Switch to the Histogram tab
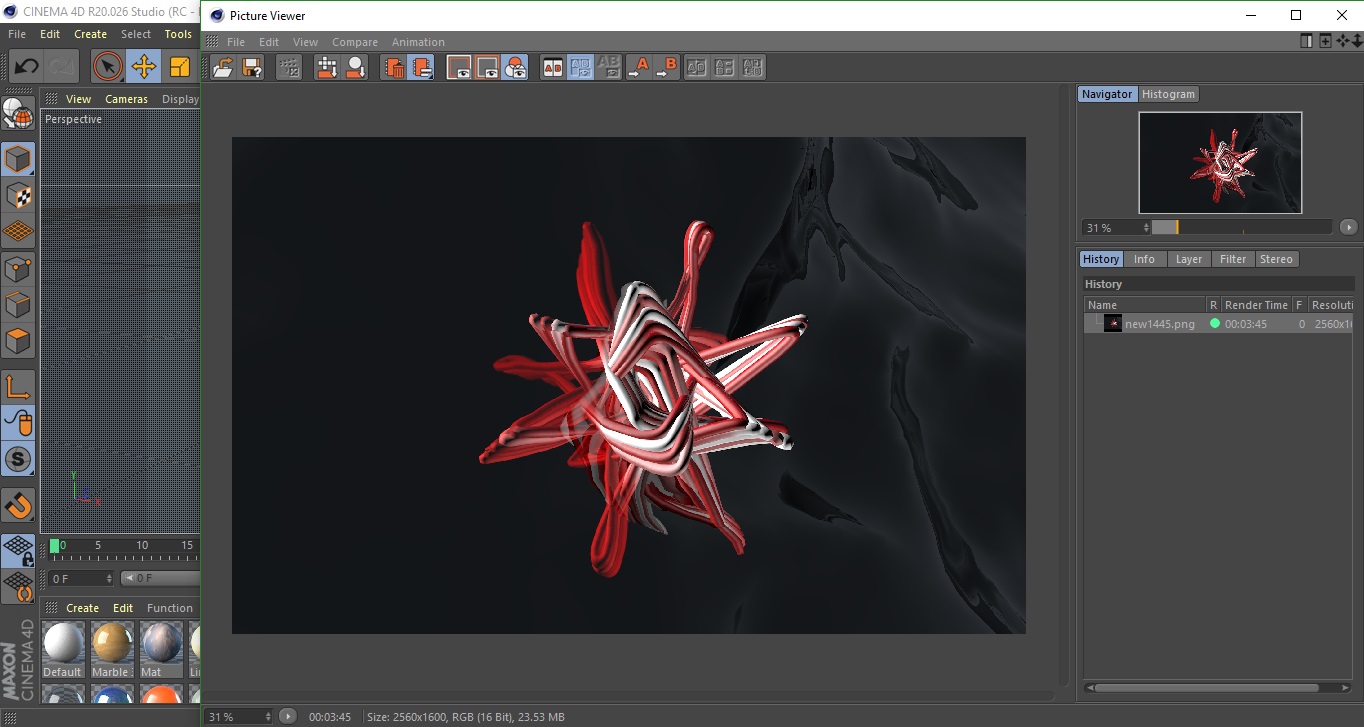Image resolution: width=1364 pixels, height=727 pixels. pos(1168,94)
